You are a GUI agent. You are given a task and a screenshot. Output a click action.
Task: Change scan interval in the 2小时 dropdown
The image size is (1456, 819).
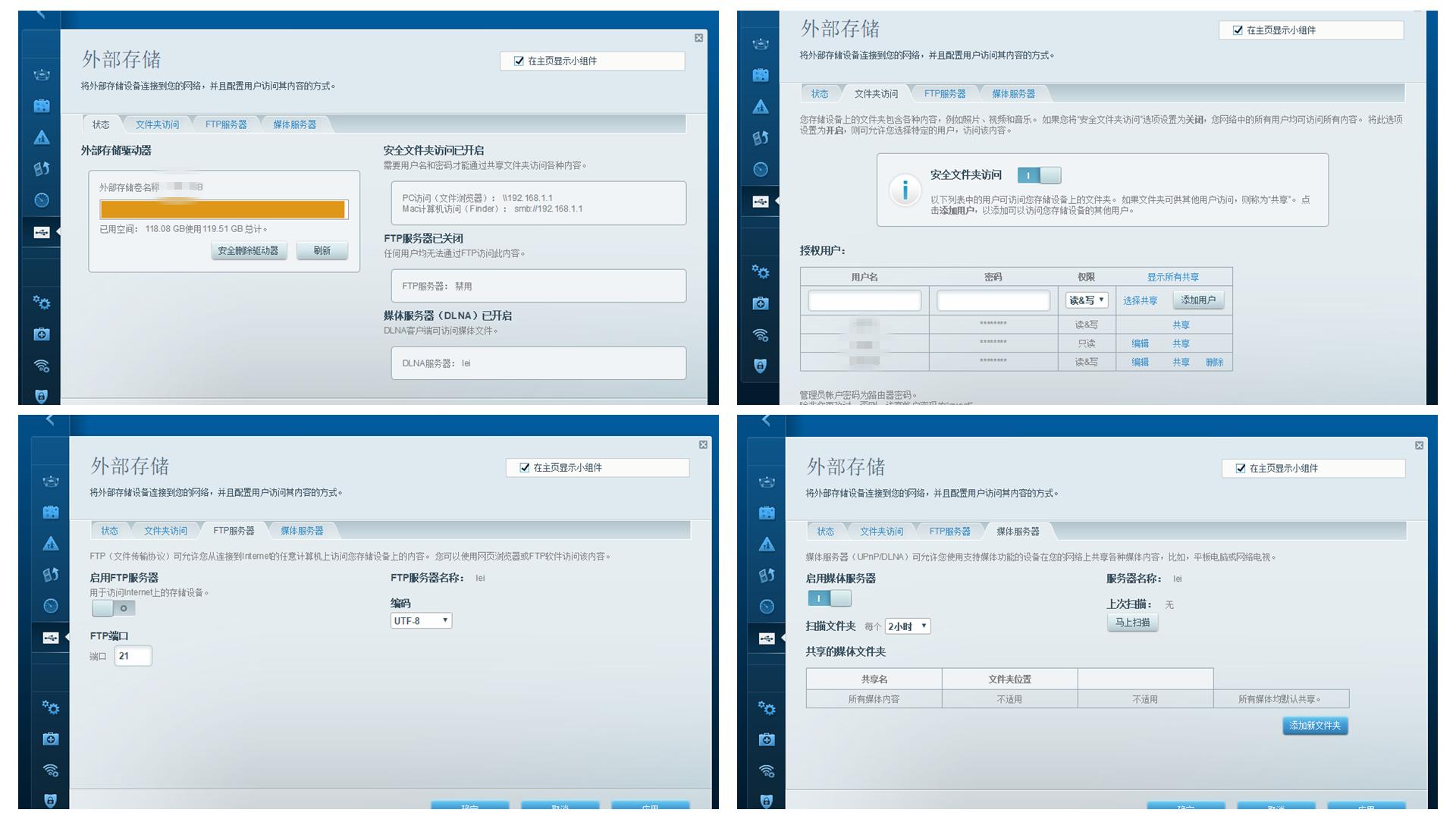pyautogui.click(x=907, y=626)
